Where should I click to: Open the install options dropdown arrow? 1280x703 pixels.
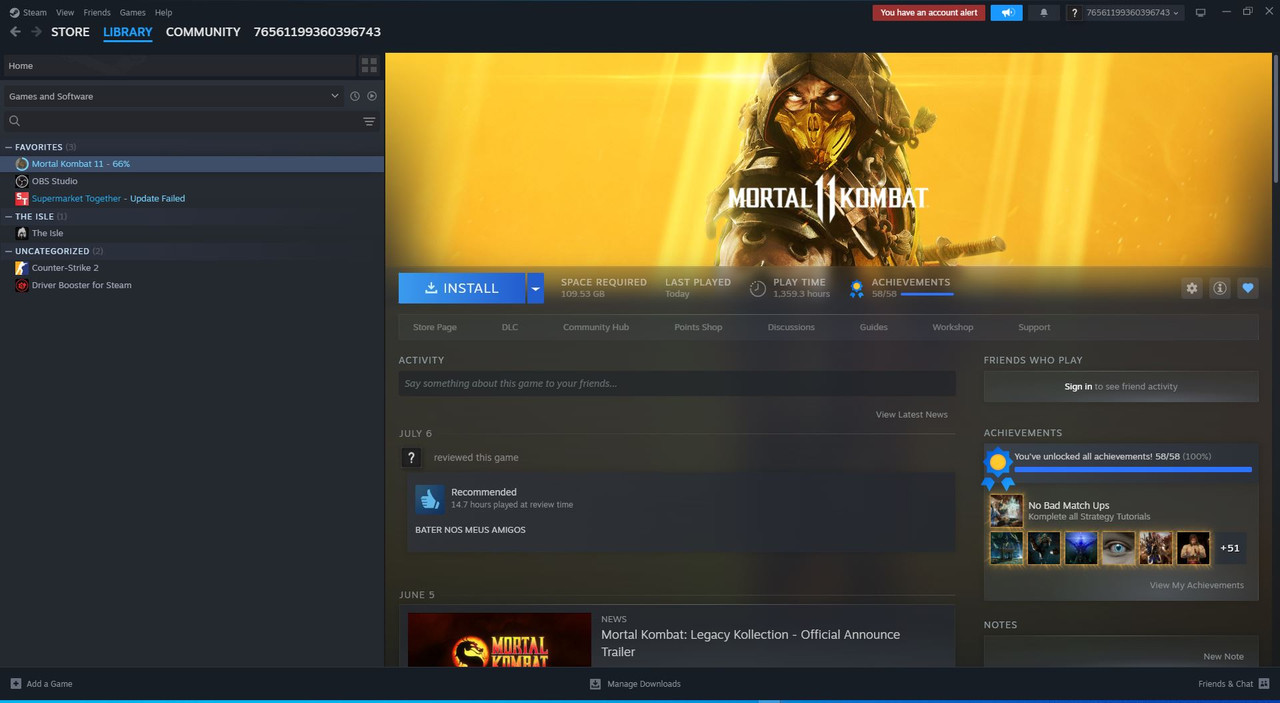tap(536, 288)
